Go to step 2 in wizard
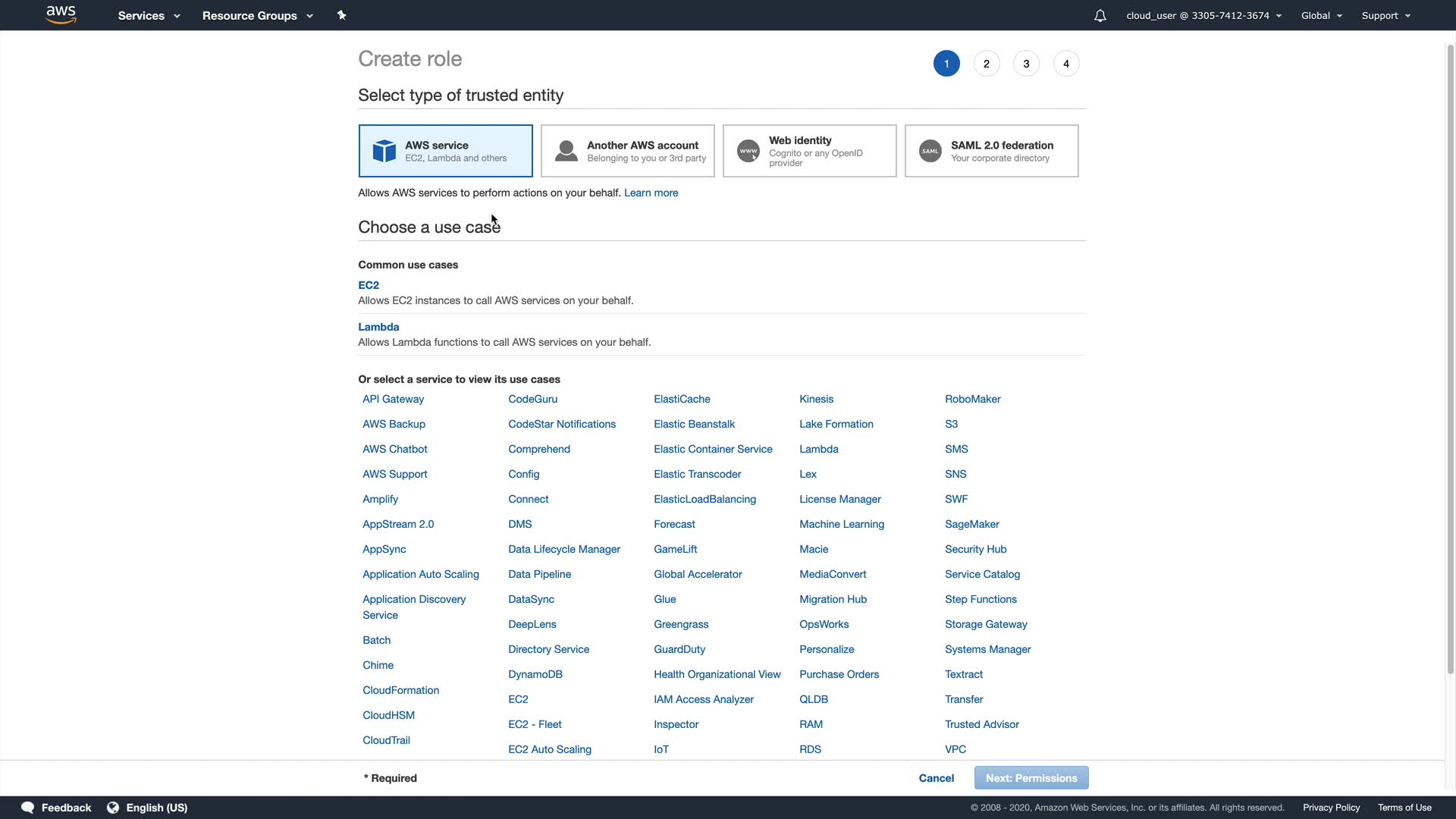Image resolution: width=1456 pixels, height=819 pixels. point(986,64)
